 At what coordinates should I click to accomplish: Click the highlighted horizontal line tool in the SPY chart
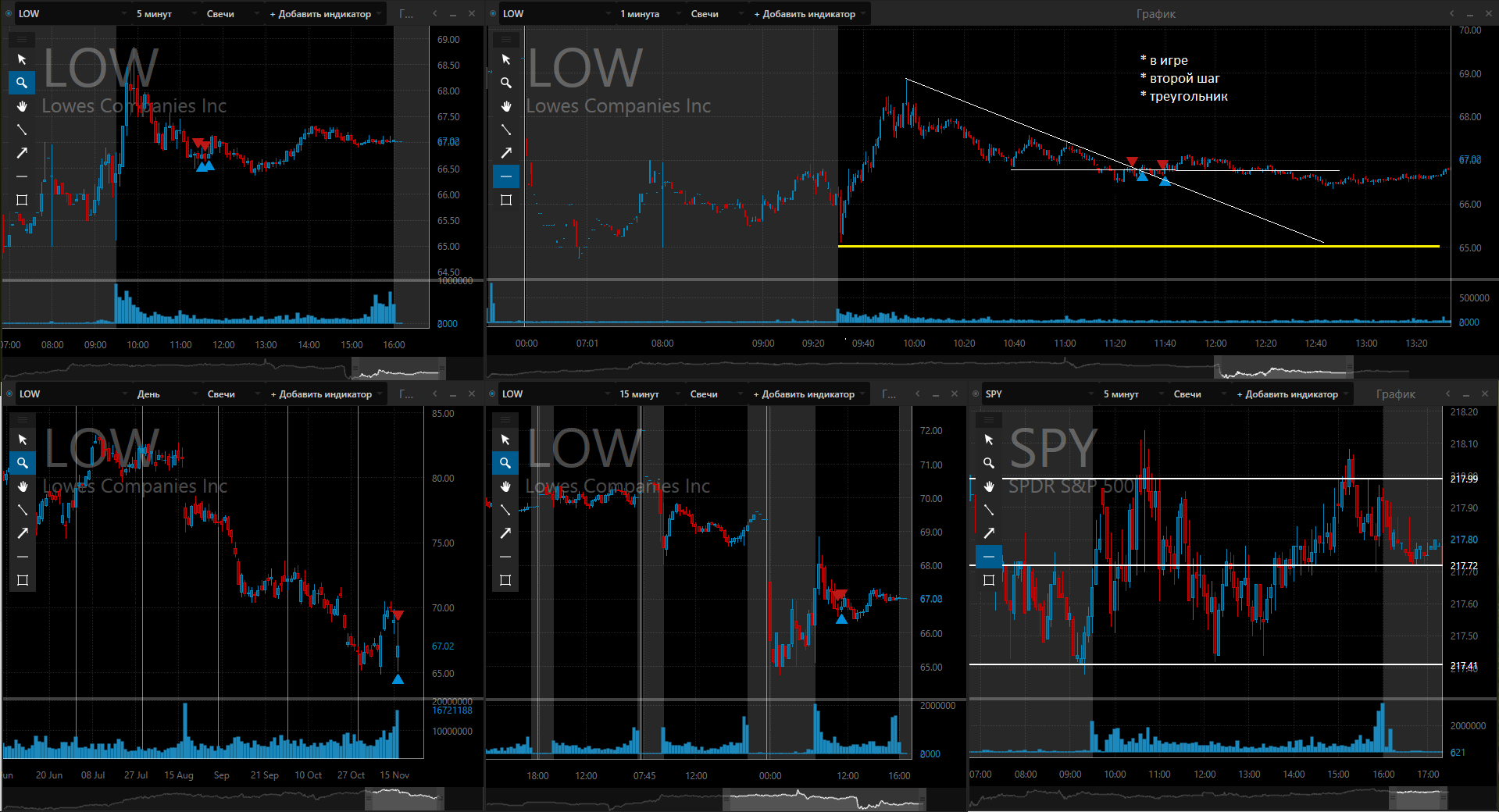989,557
